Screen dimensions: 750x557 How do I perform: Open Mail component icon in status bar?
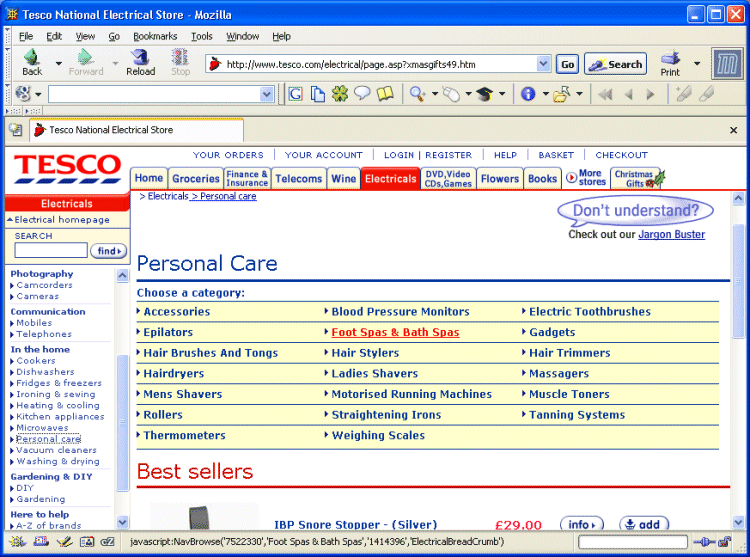pyautogui.click(x=41, y=542)
